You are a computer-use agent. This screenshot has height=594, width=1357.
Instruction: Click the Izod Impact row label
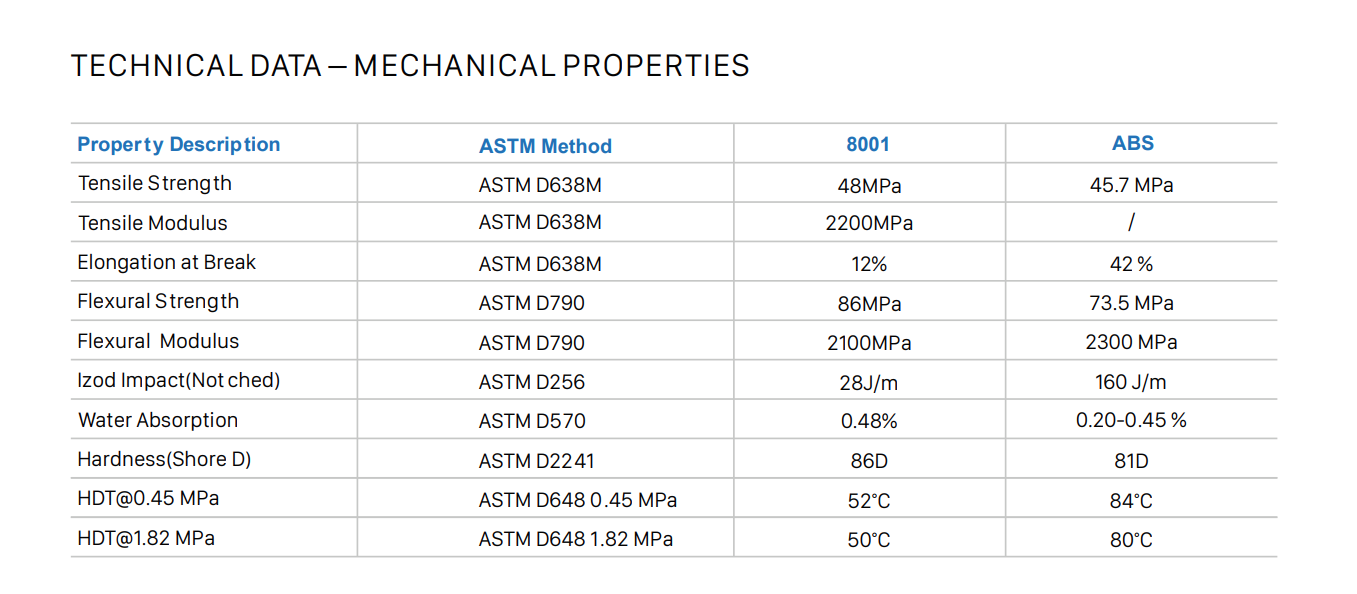click(179, 380)
